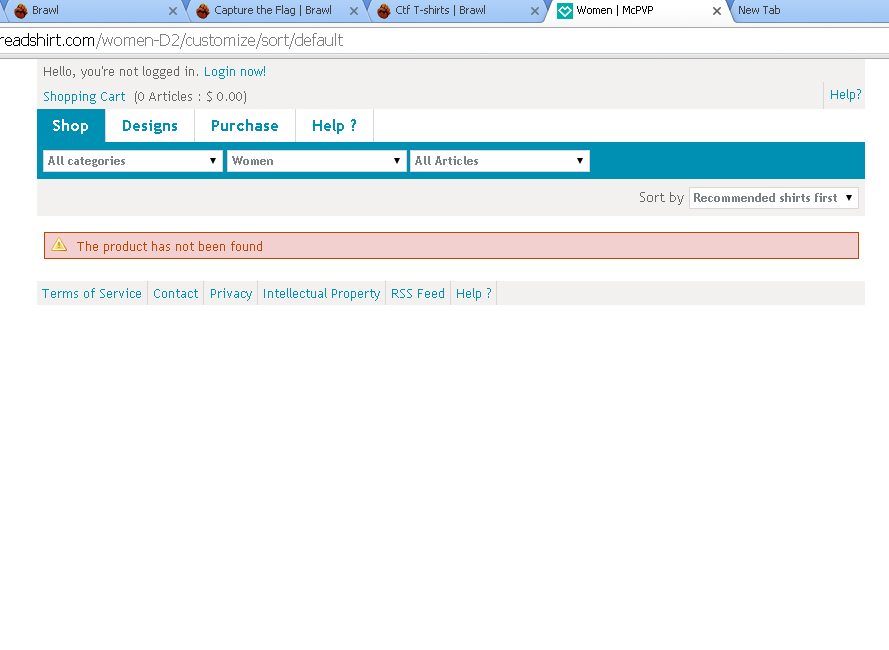Switch to the Designs menu tab
889x650 pixels.
tap(150, 126)
